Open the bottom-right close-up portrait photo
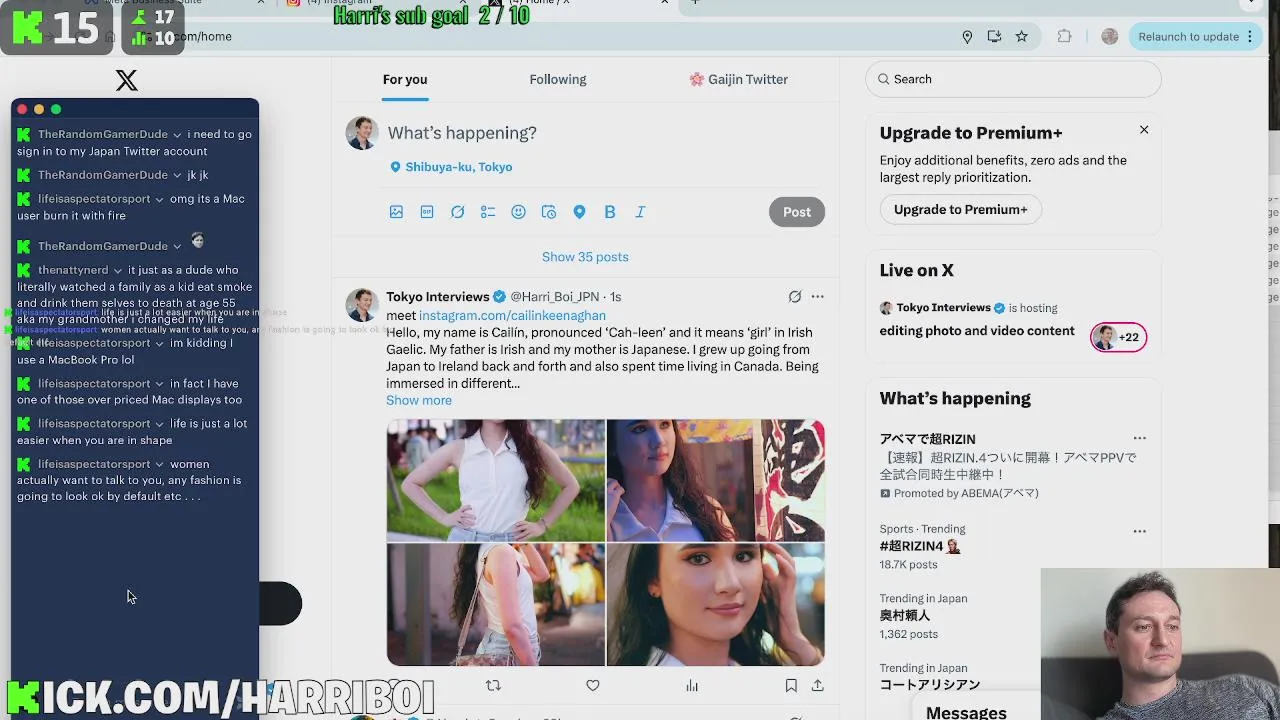The width and height of the screenshot is (1280, 720). coord(716,604)
